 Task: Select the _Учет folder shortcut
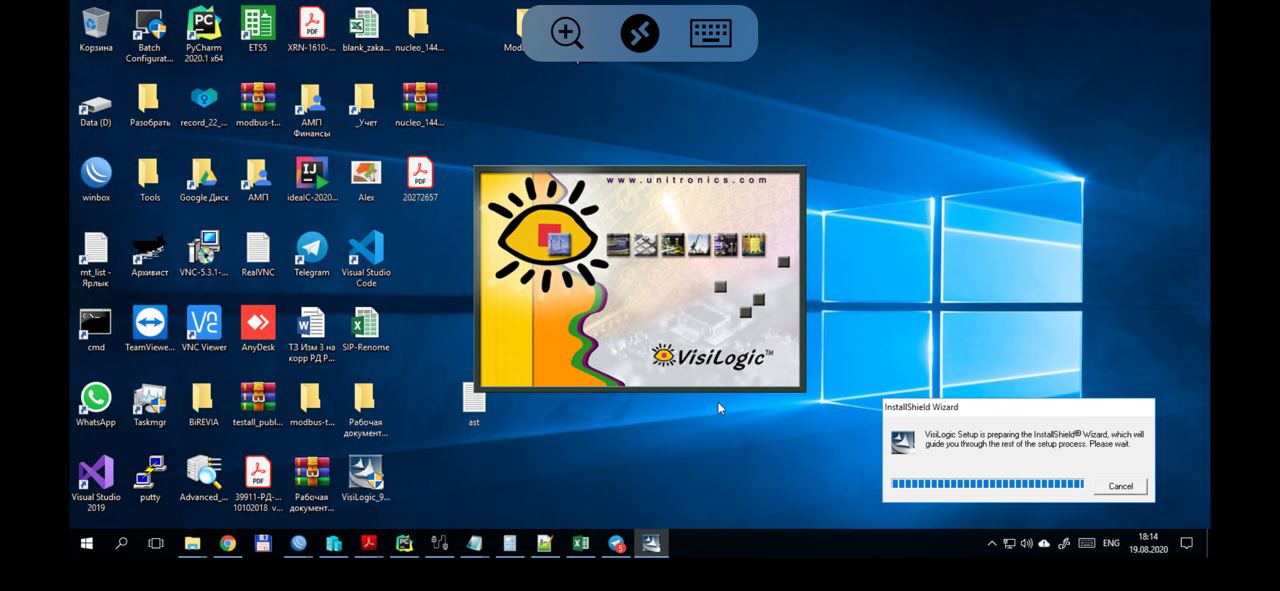[x=365, y=105]
